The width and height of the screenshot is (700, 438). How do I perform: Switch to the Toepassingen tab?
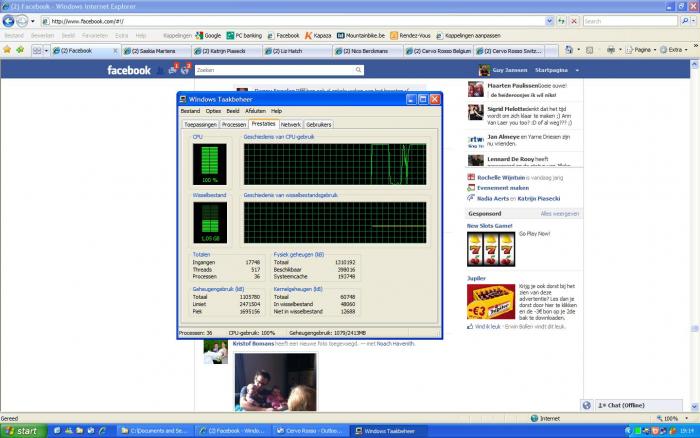(200, 125)
